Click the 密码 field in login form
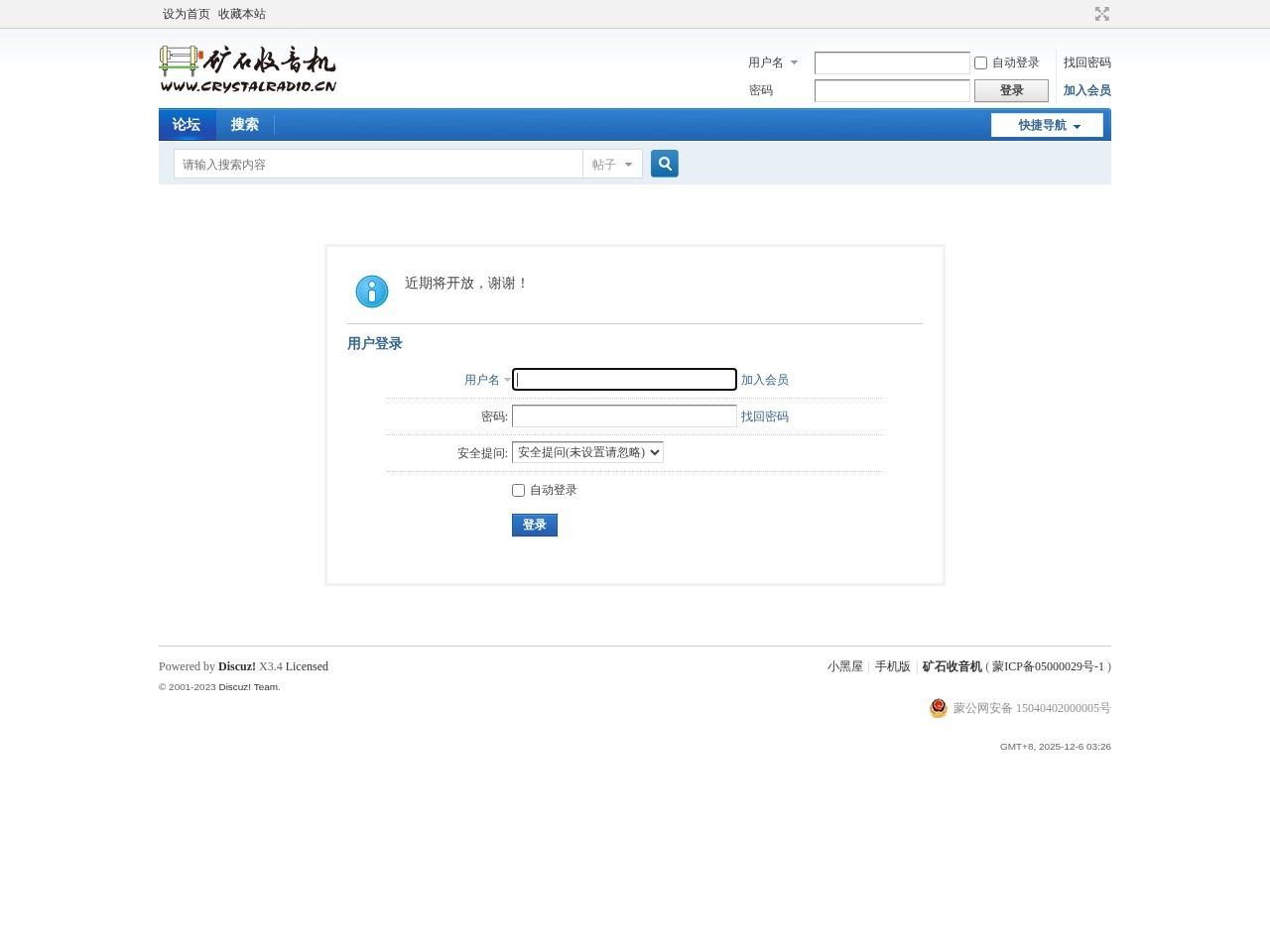1270x952 pixels. click(x=624, y=416)
